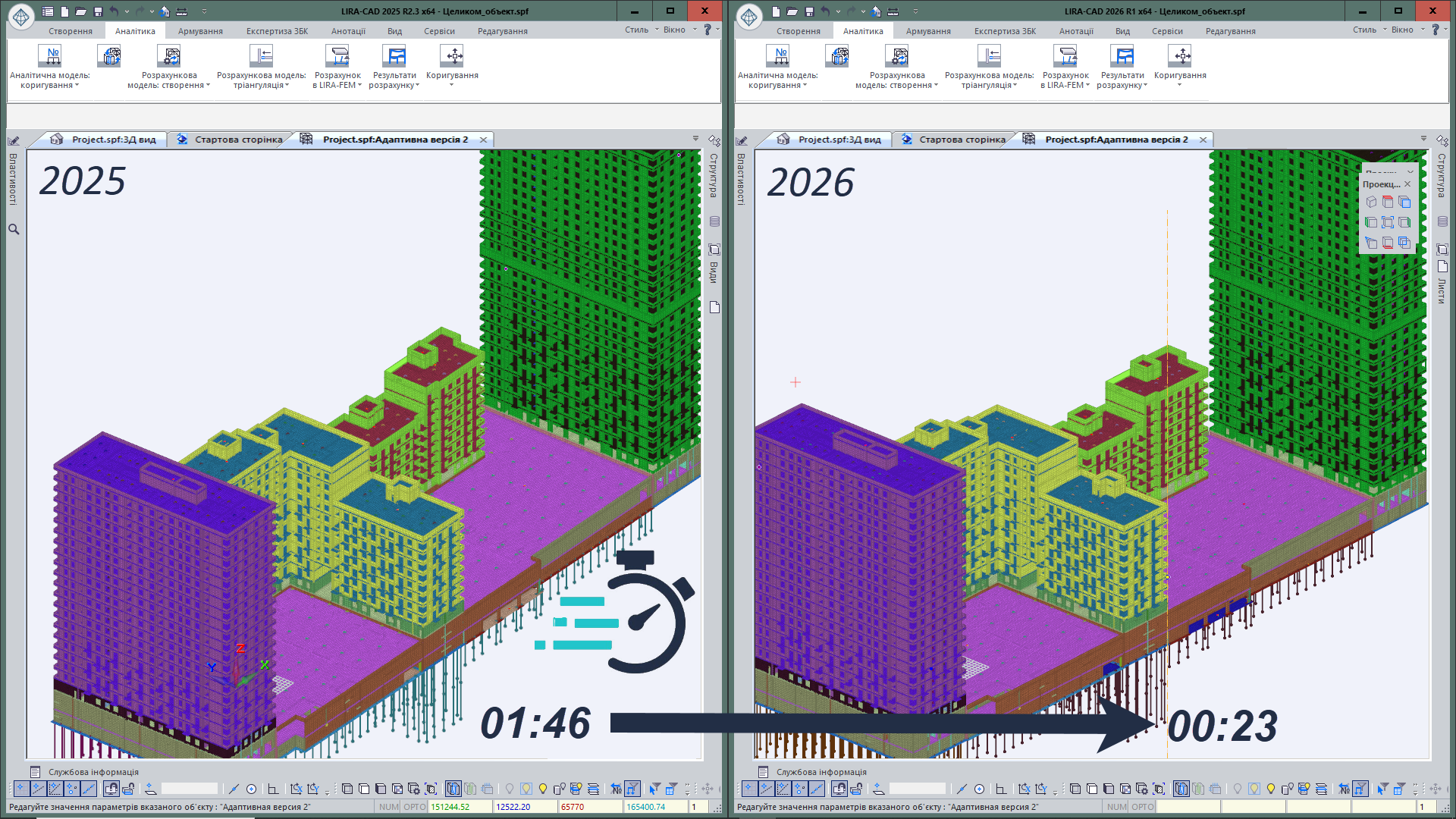Screen dimensions: 1456x819
Task: Click 'Розрахункова модель: тріангуляція' icon in right window
Action: (989, 57)
